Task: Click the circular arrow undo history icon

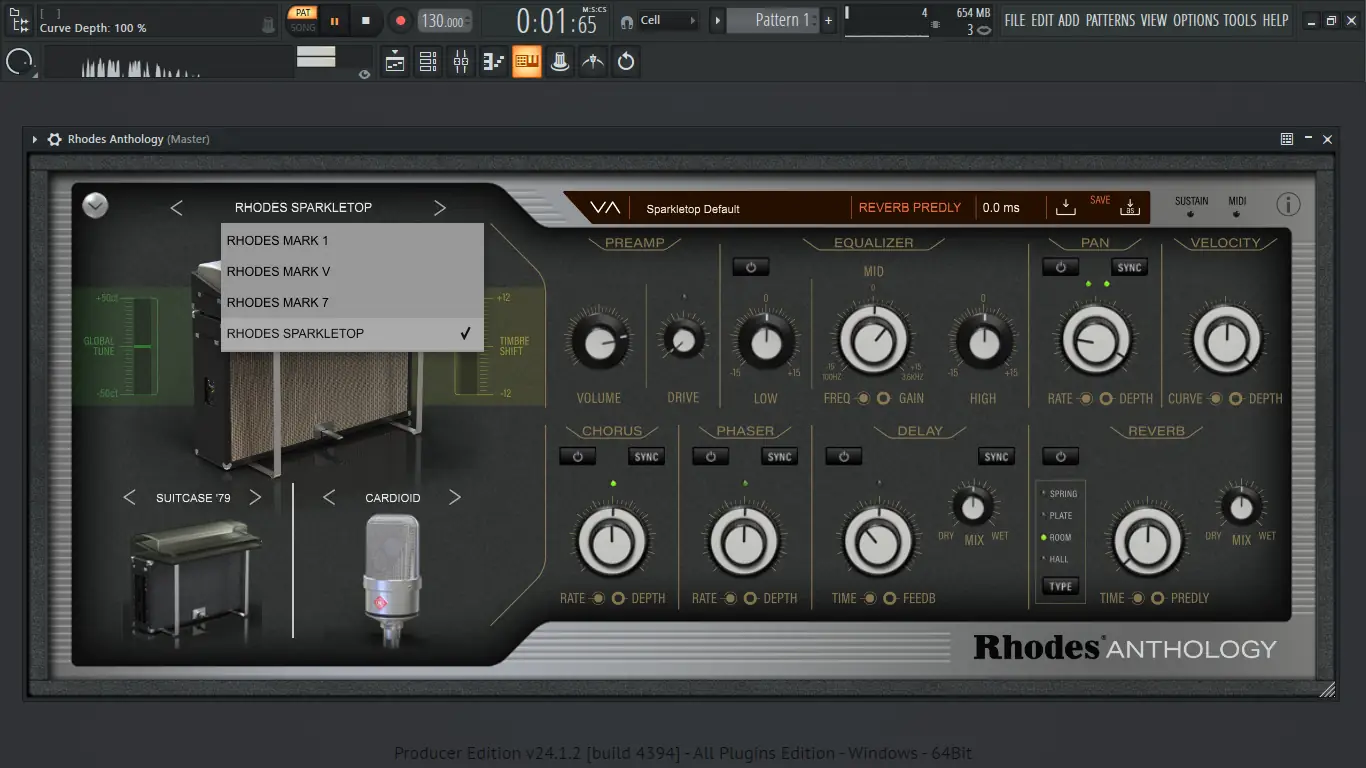Action: point(626,62)
